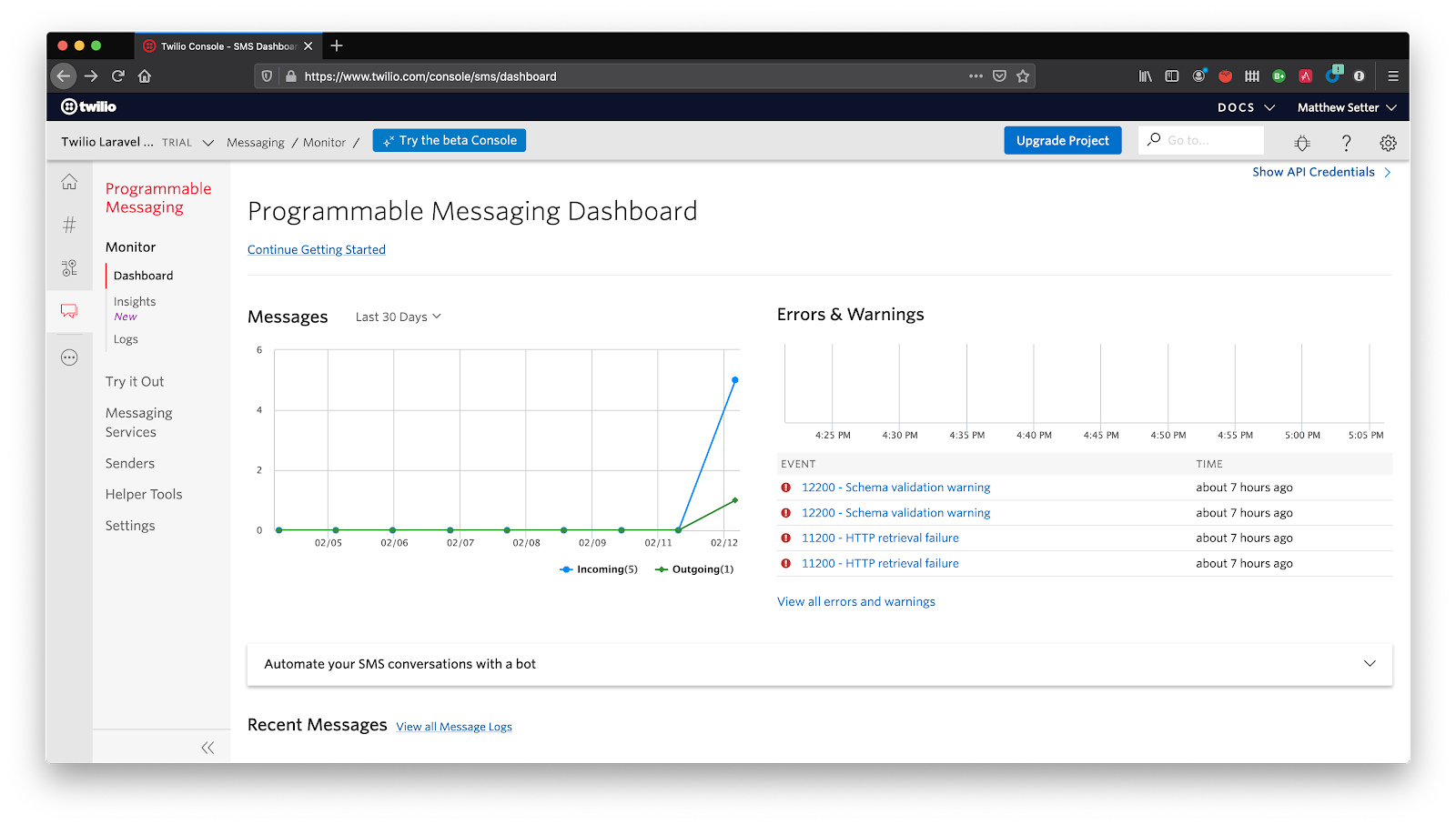Image resolution: width=1456 pixels, height=825 pixels.
Task: Open the phone numbers hash icon
Action: 69,225
